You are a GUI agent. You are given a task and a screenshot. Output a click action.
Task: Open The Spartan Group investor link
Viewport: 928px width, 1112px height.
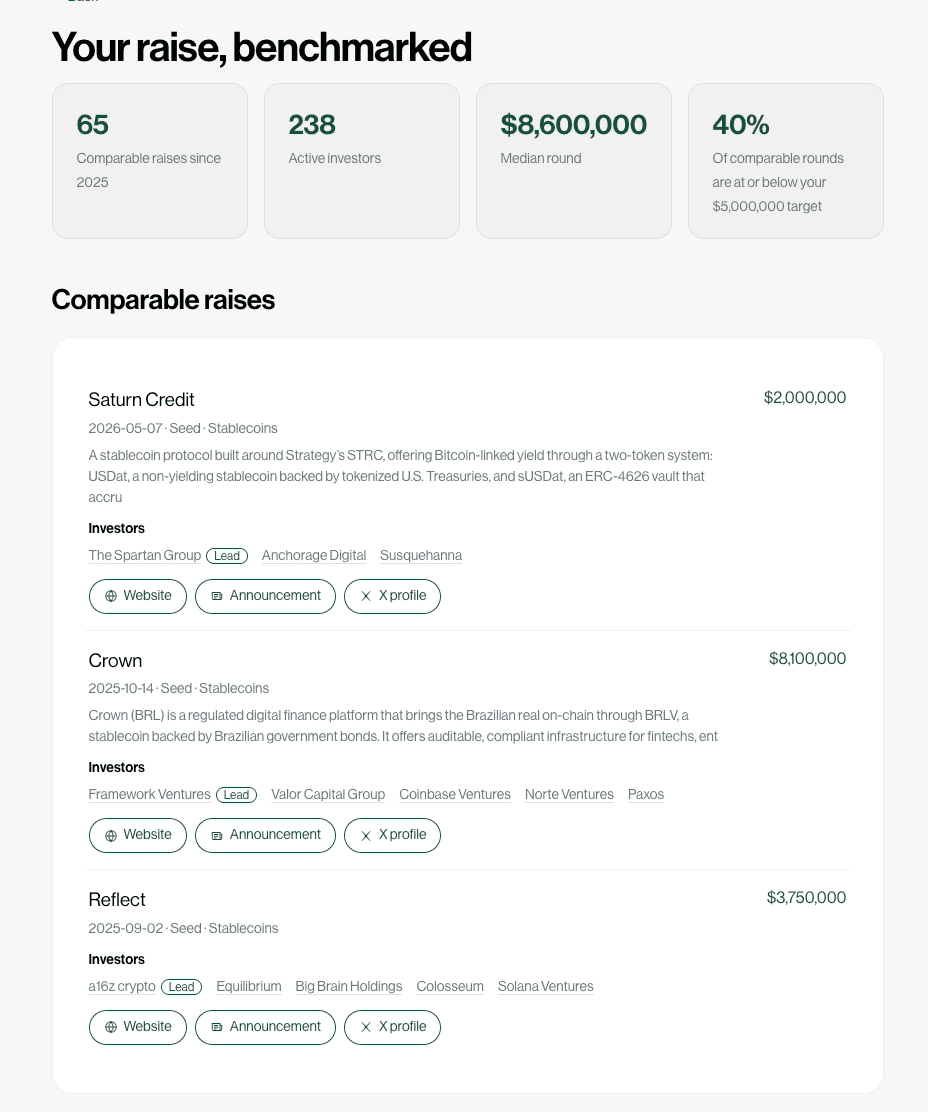click(145, 555)
